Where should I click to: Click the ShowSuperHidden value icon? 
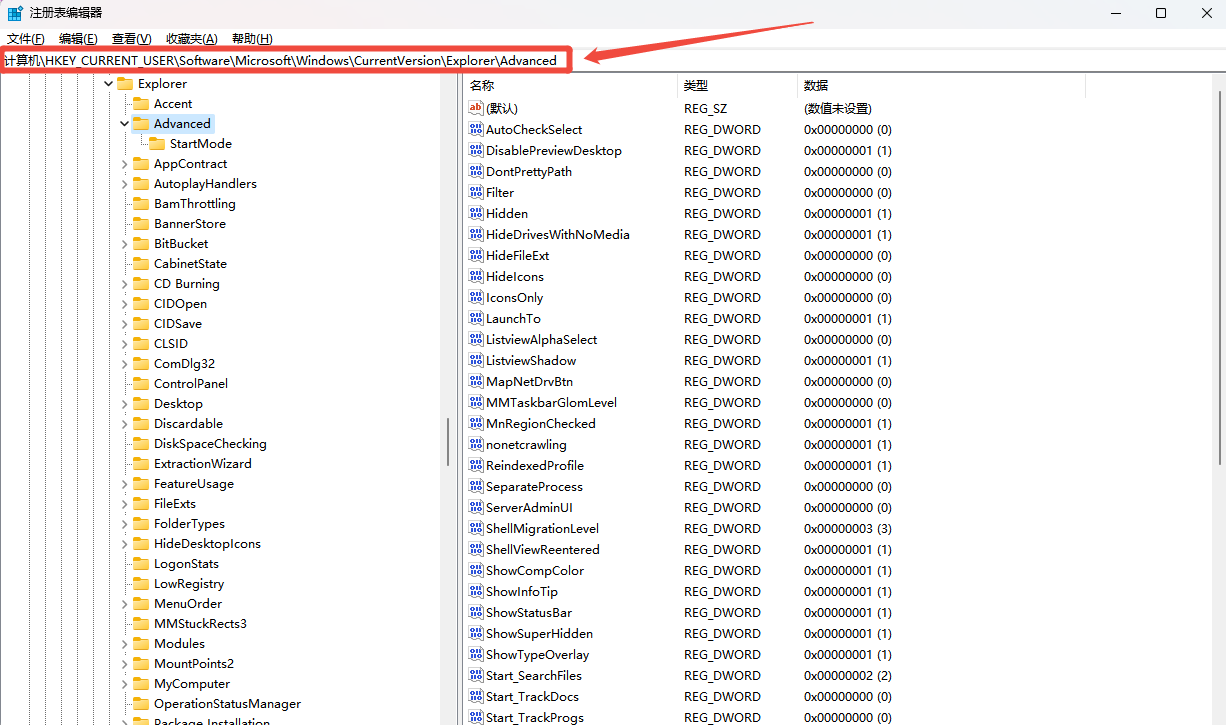(476, 633)
